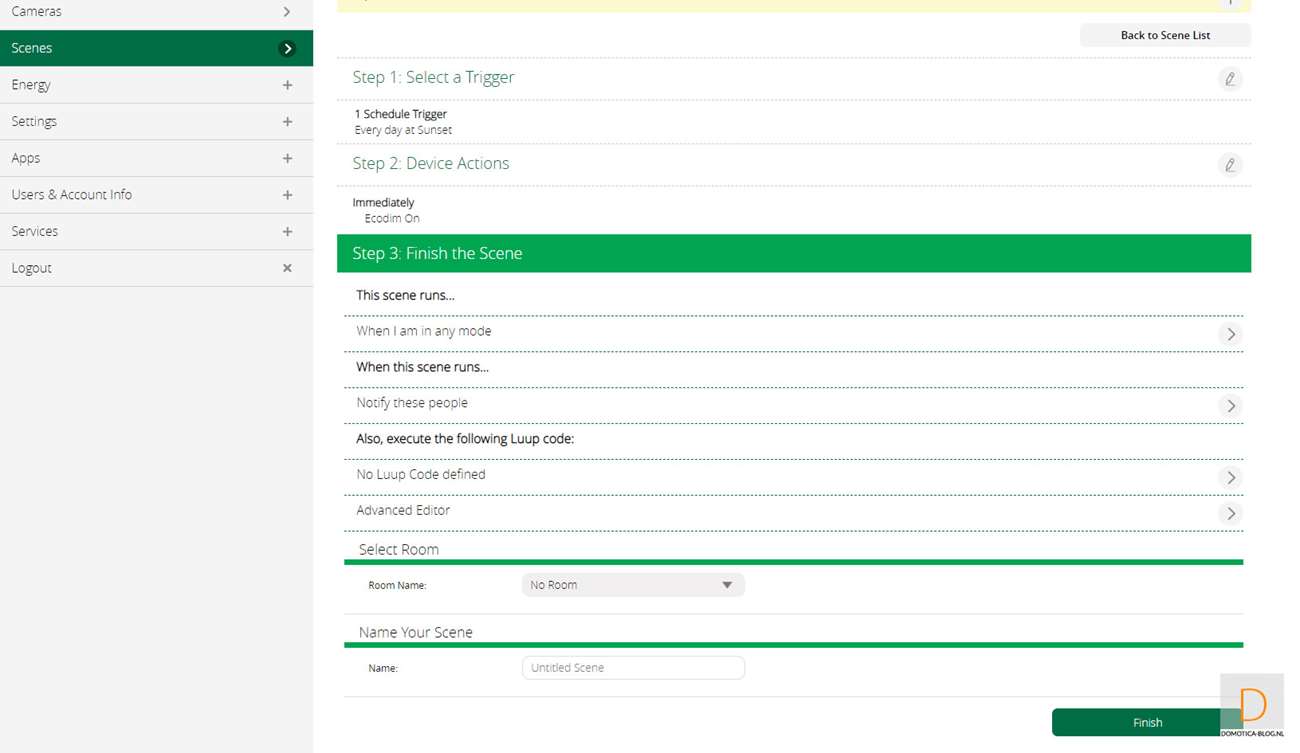Click the arrow icon beside Cameras
1300x753 pixels.
point(287,12)
